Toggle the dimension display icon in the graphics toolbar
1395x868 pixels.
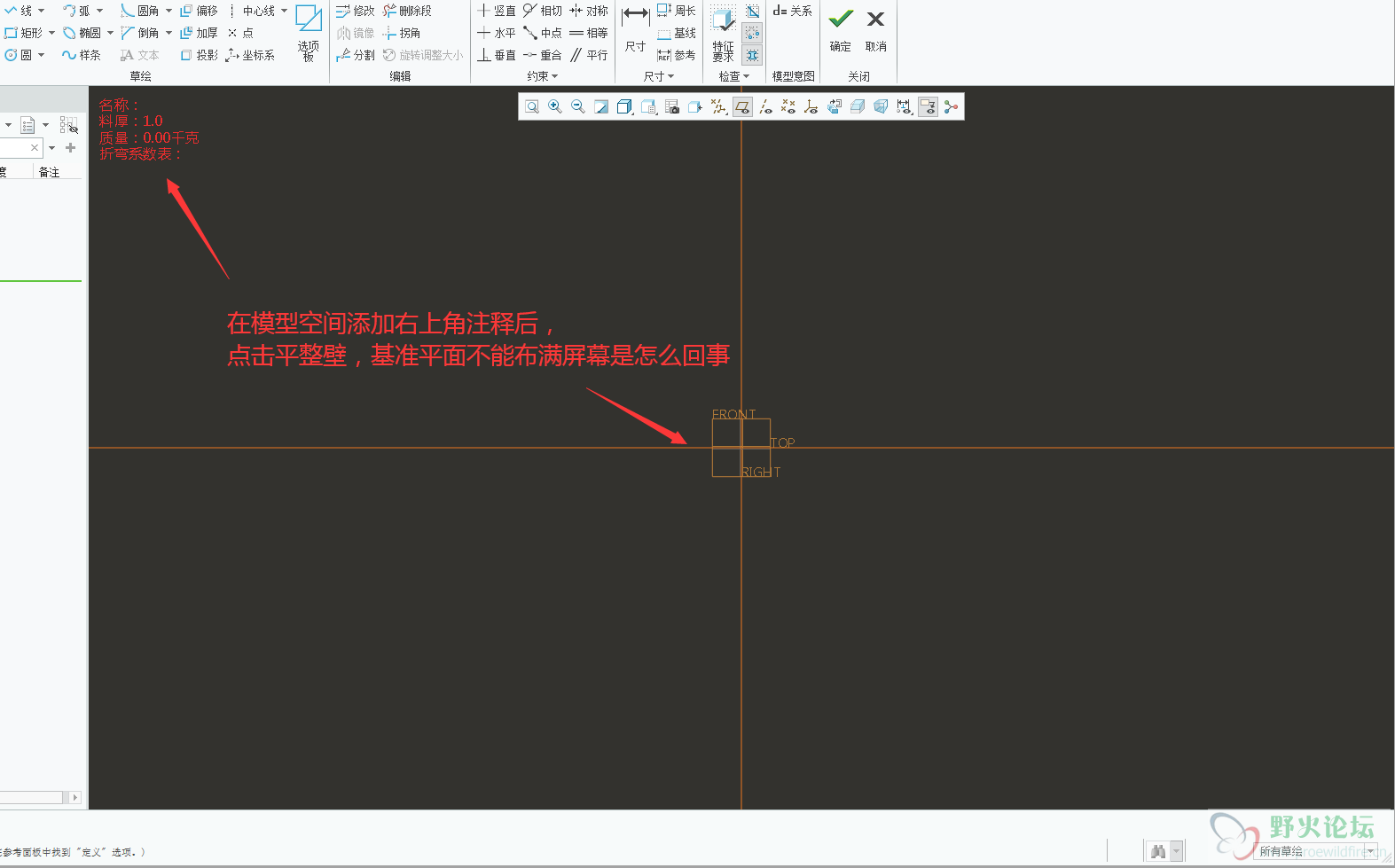click(904, 107)
